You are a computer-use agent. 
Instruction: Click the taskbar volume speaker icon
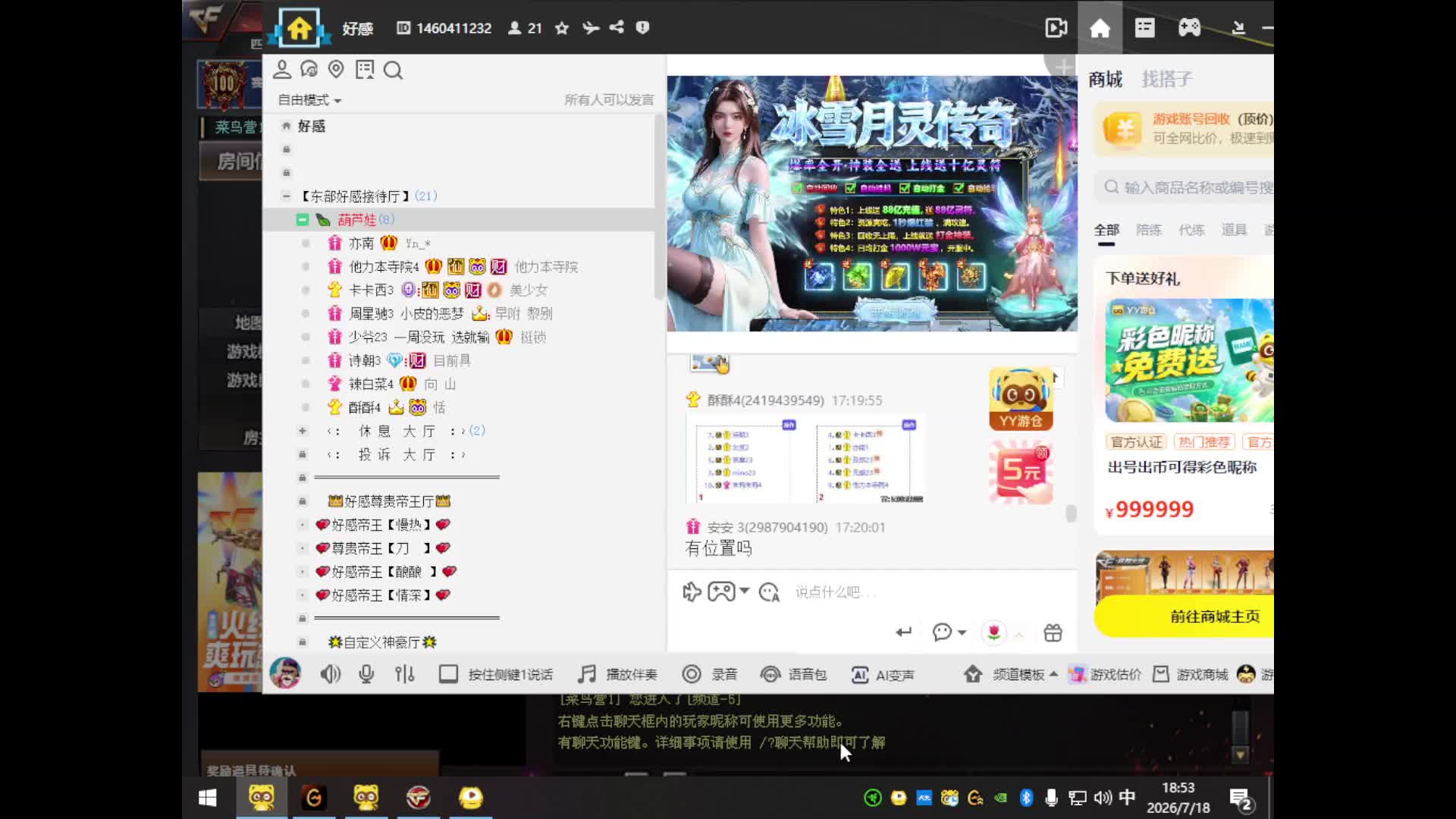[1103, 797]
